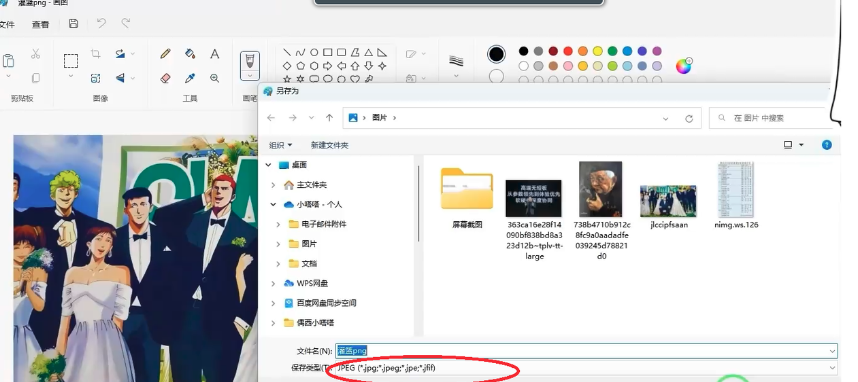The width and height of the screenshot is (858, 382).
Task: Click the Rotate image icon
Action: pos(120,54)
